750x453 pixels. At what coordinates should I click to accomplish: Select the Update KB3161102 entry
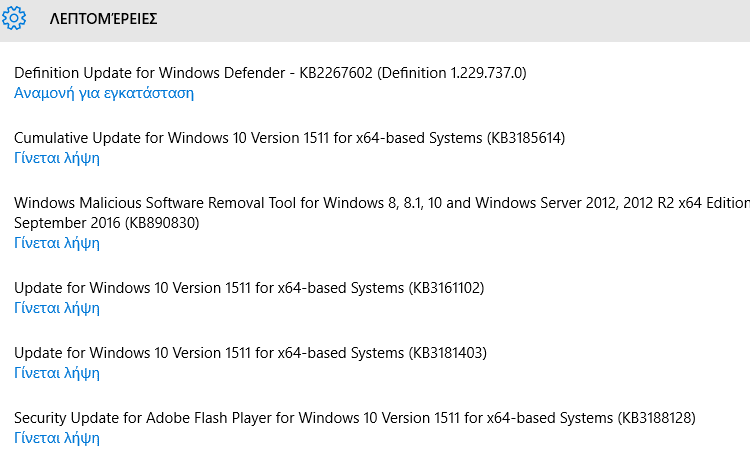[249, 288]
